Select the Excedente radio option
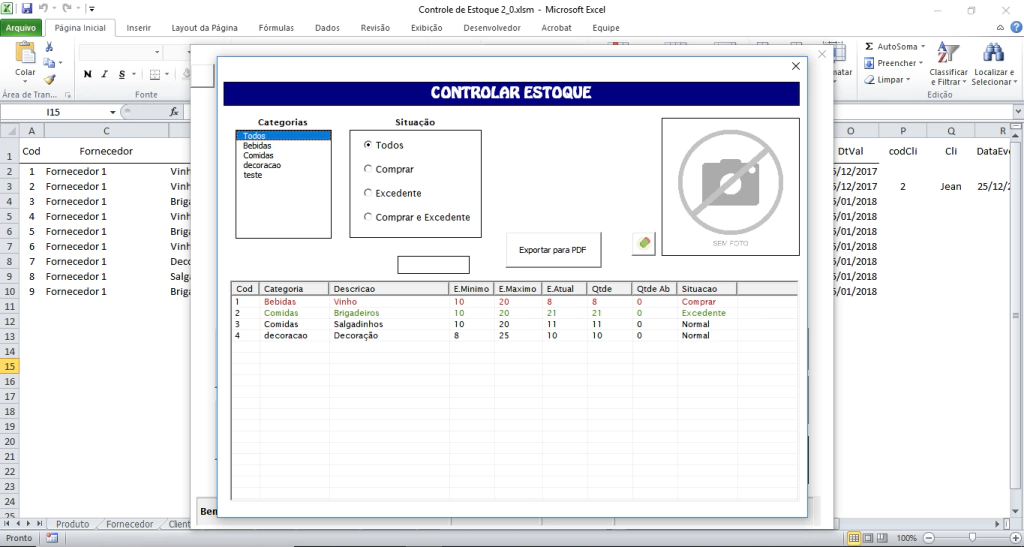This screenshot has width=1024, height=547. (368, 193)
